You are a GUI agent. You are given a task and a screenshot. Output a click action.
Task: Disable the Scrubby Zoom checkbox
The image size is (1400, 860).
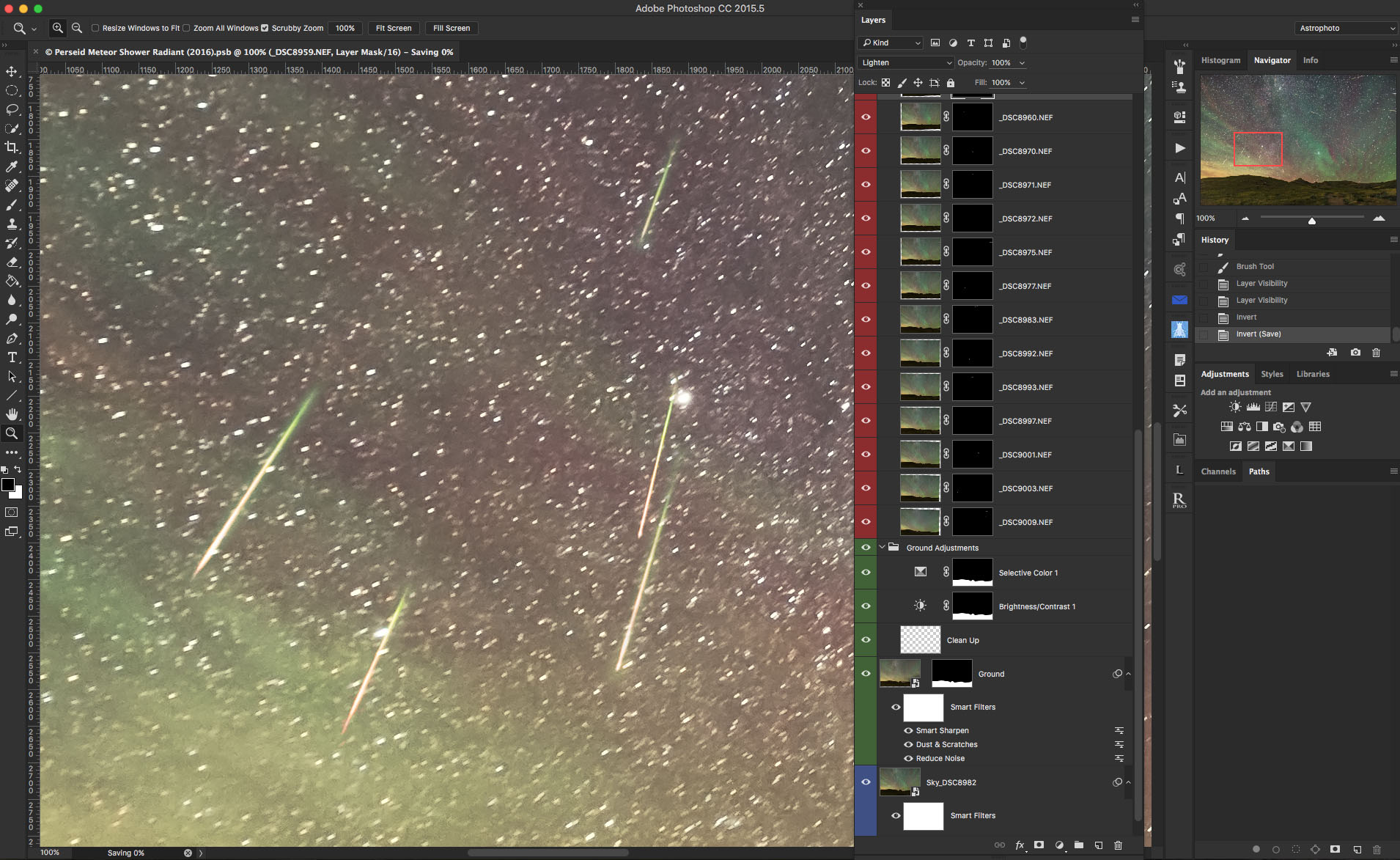(265, 28)
